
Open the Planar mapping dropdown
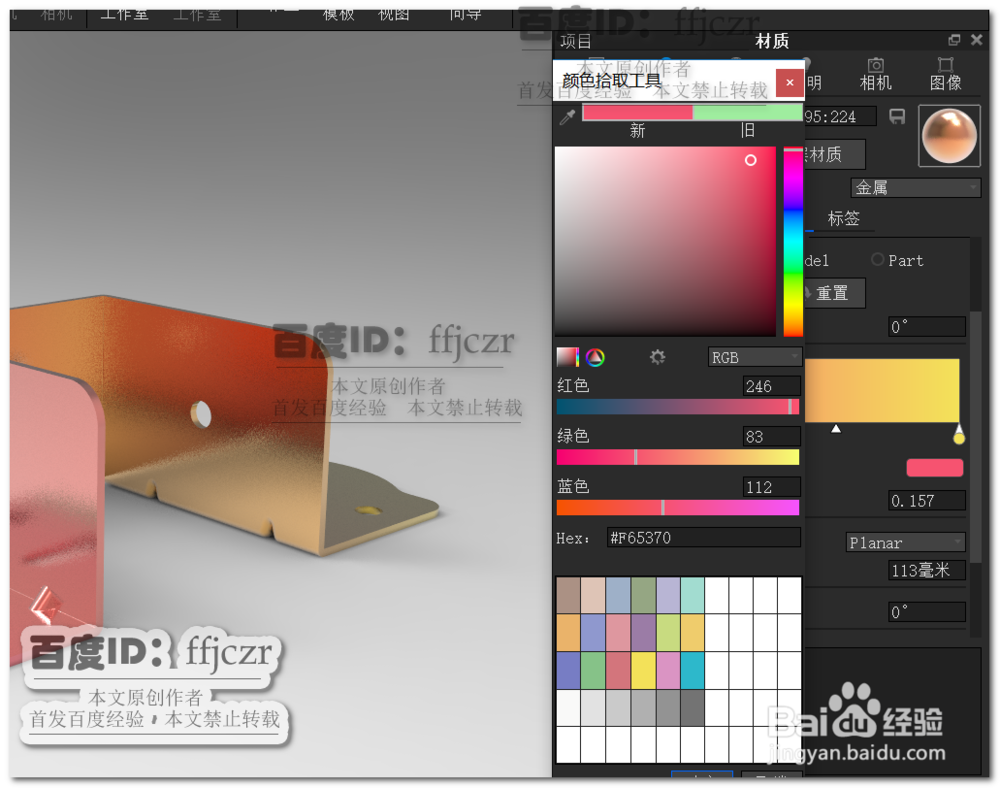pyautogui.click(x=906, y=543)
